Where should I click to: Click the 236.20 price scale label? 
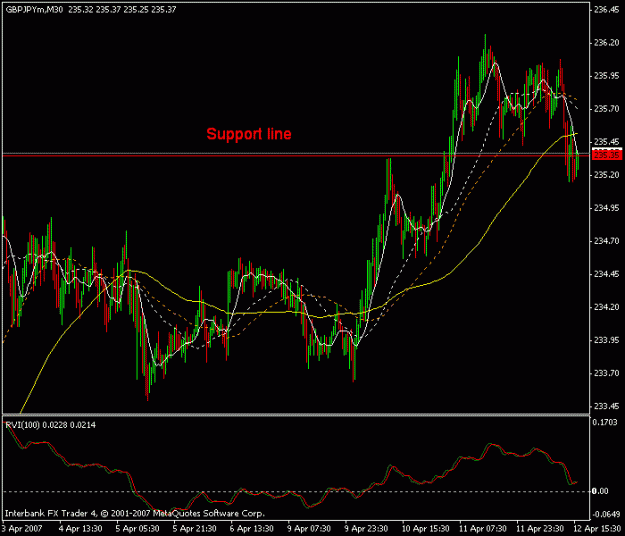click(x=607, y=43)
